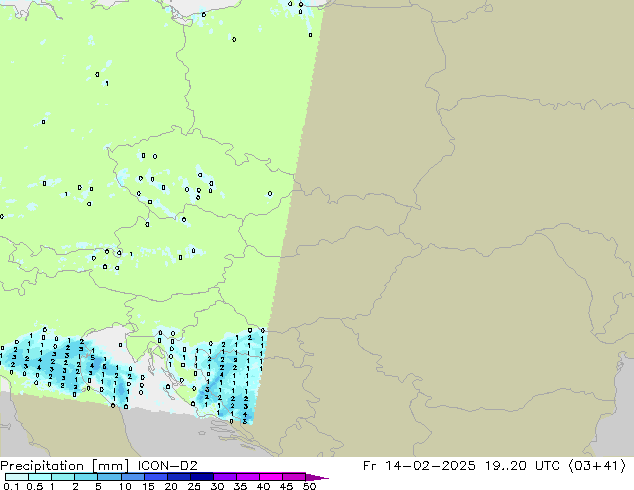The width and height of the screenshot is (634, 490).
Task: Click the '15' legend scale label
Action: point(148,486)
